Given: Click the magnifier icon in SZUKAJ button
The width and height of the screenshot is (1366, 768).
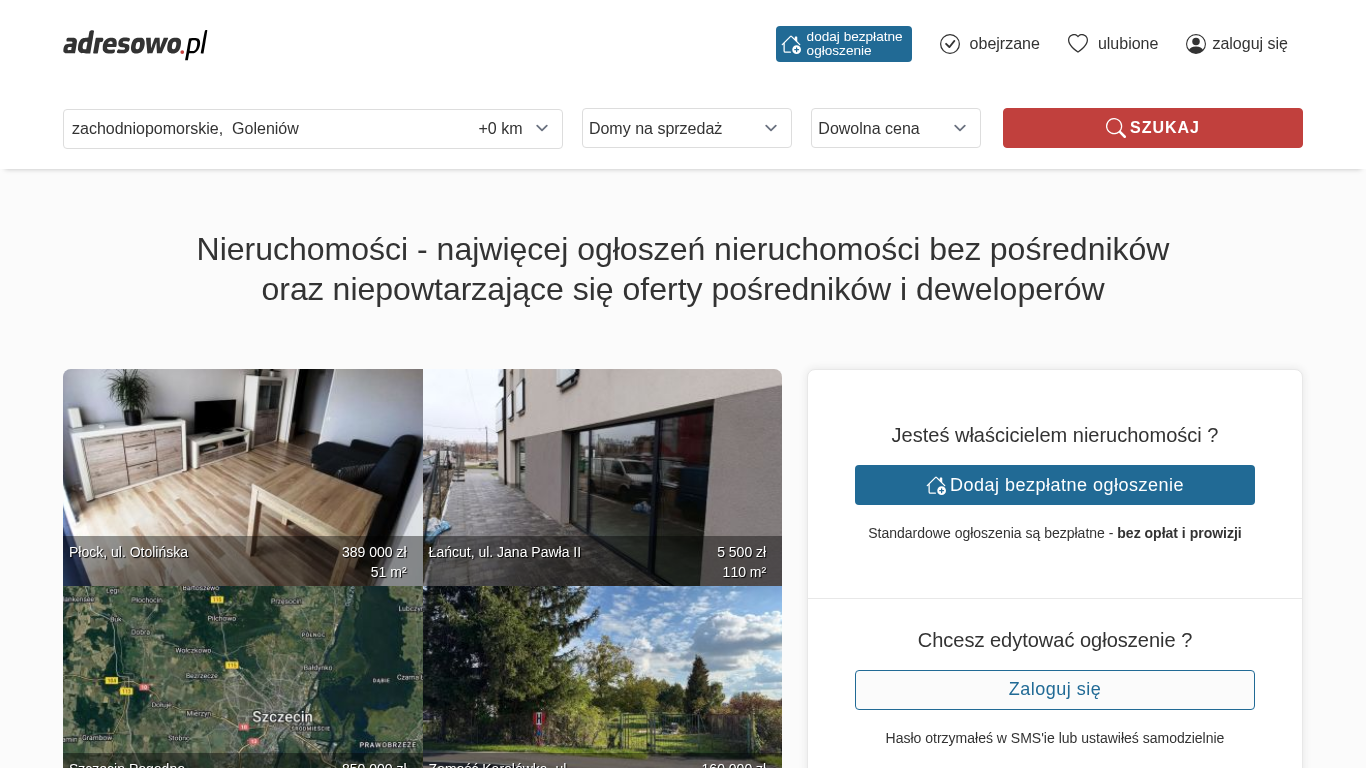Looking at the screenshot, I should click(1115, 128).
